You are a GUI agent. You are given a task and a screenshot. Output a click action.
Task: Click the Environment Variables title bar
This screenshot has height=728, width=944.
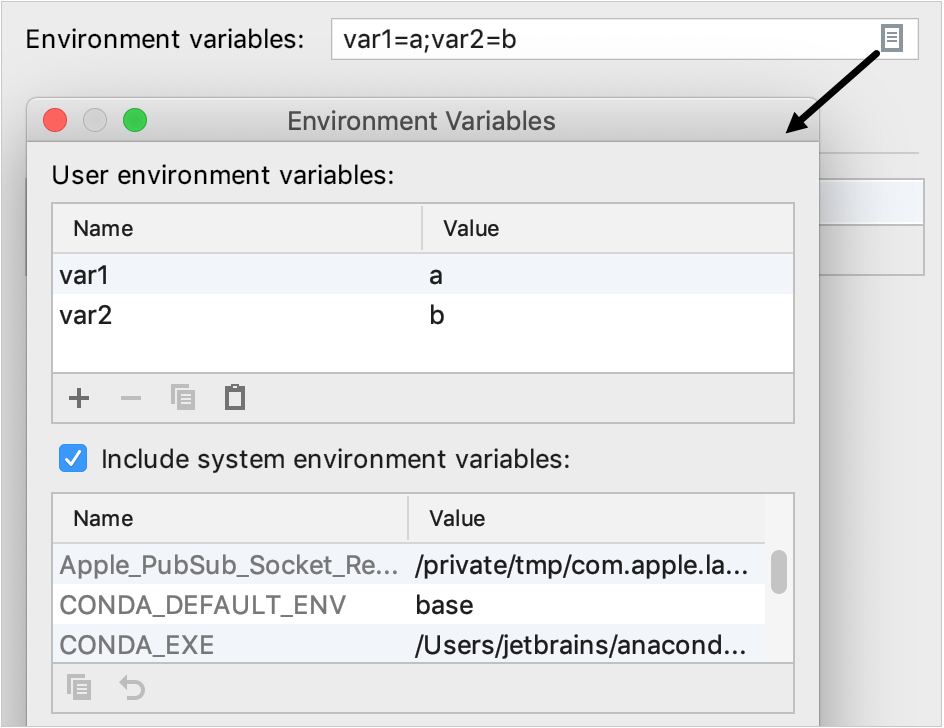421,120
